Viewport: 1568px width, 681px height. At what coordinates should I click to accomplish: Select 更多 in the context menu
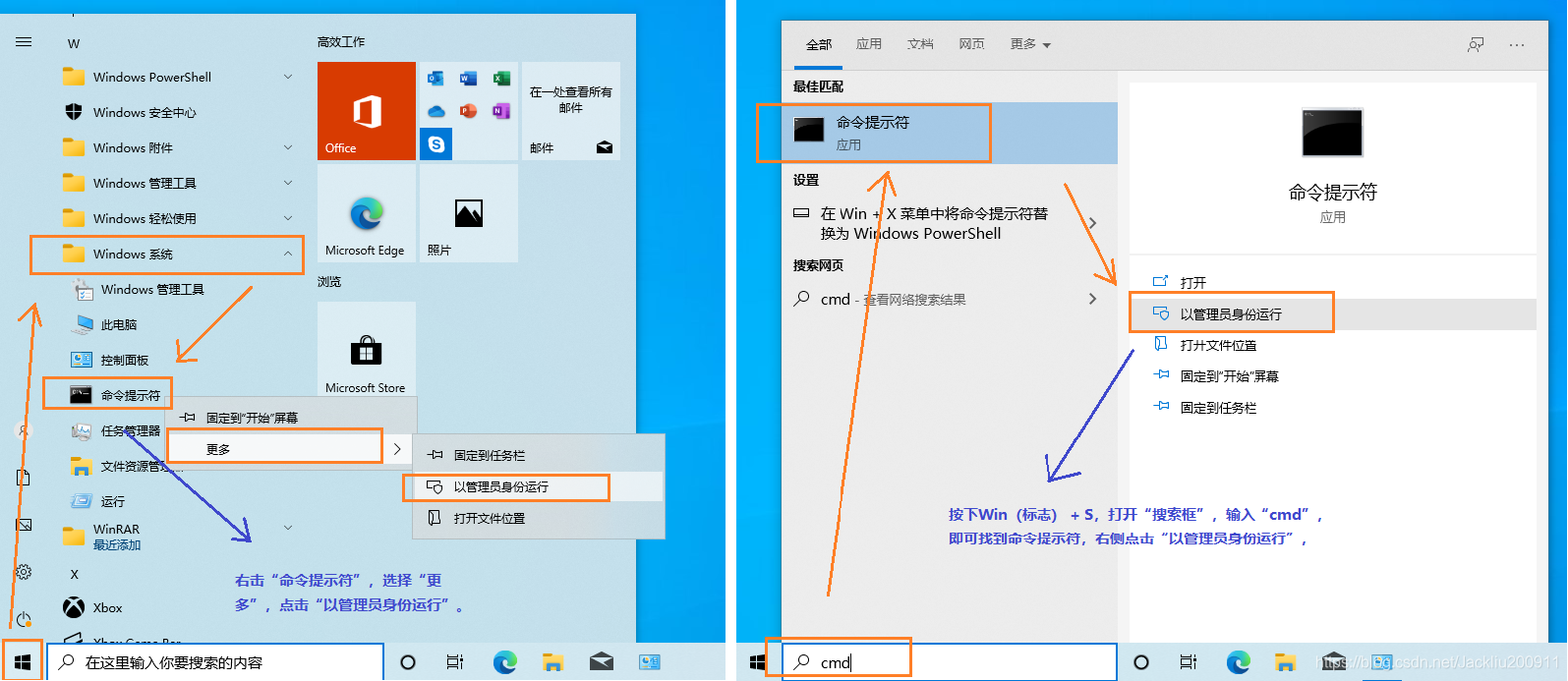(x=290, y=449)
